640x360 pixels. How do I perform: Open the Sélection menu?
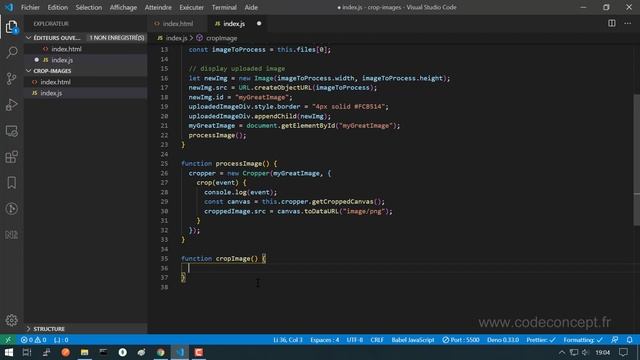89,7
